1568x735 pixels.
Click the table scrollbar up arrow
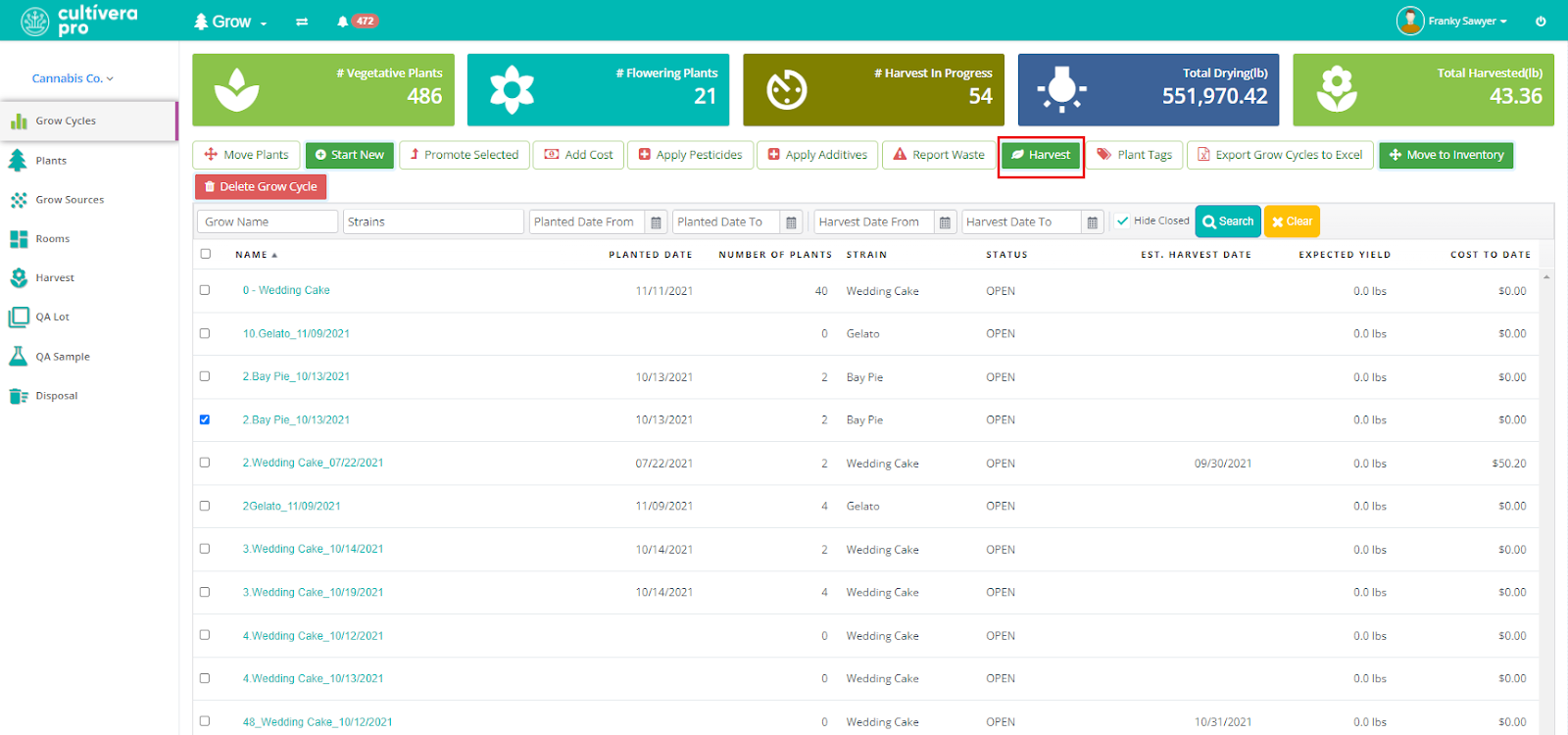coord(1546,277)
